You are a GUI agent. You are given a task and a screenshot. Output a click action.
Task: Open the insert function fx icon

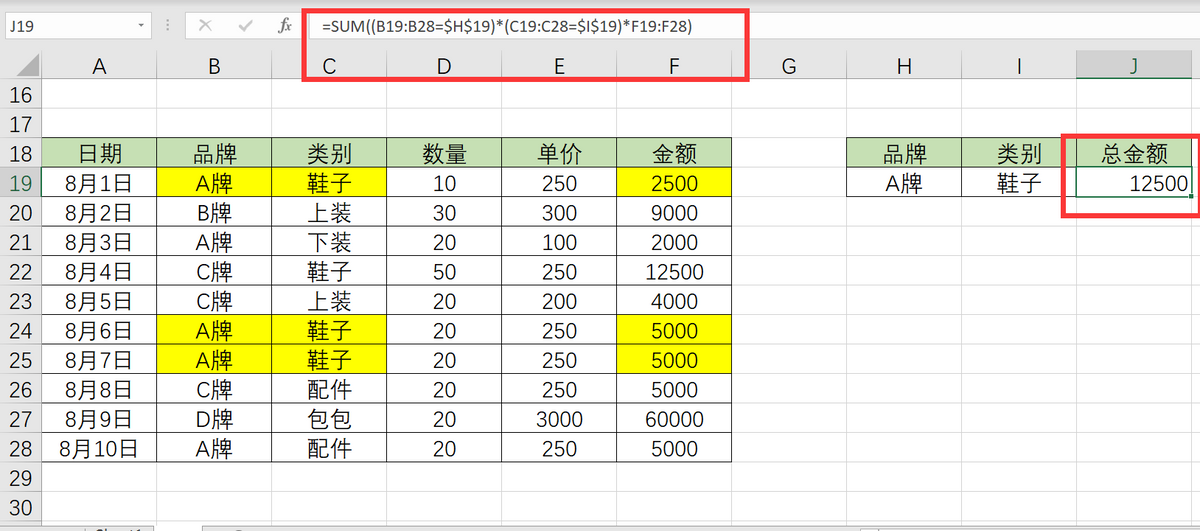284,26
